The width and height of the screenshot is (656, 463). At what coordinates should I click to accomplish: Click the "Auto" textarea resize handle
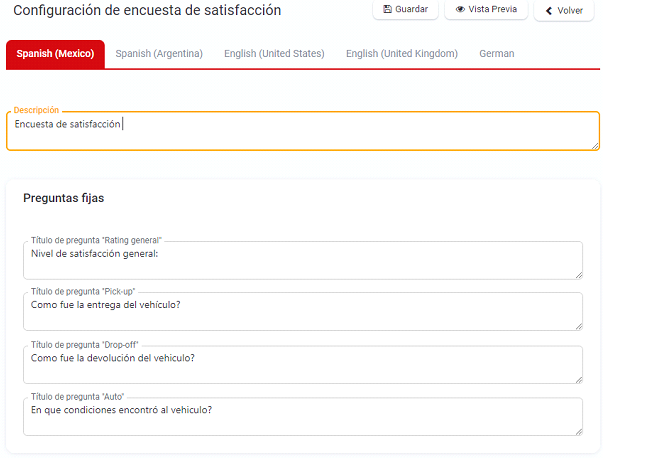pos(578,431)
